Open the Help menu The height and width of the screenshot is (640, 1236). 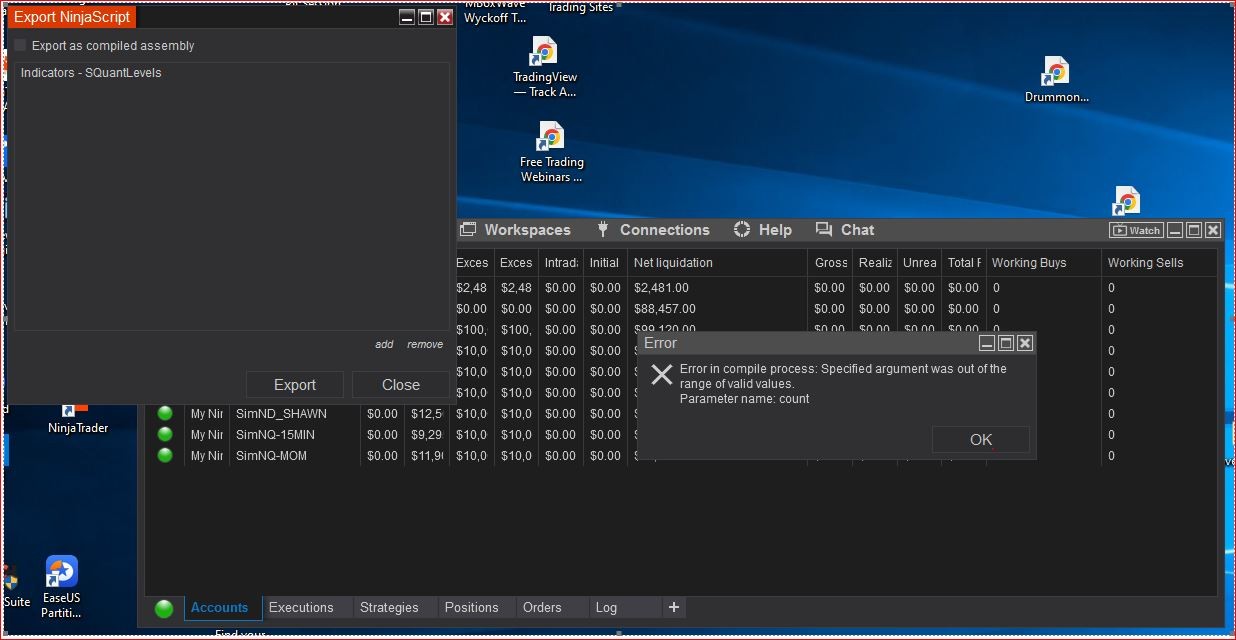(x=763, y=230)
